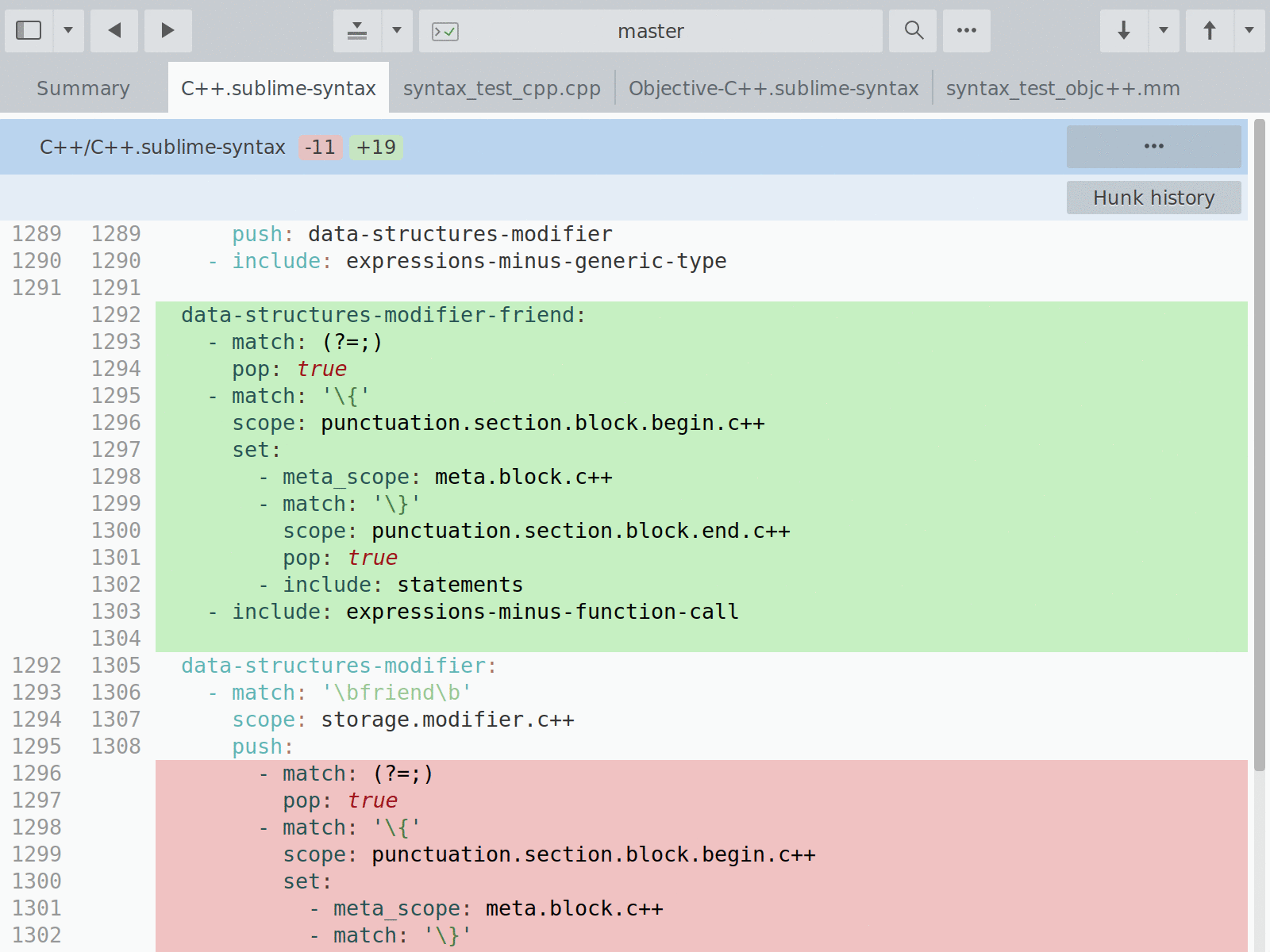Click the stash changes icon
The width and height of the screenshot is (1270, 952).
click(x=357, y=31)
